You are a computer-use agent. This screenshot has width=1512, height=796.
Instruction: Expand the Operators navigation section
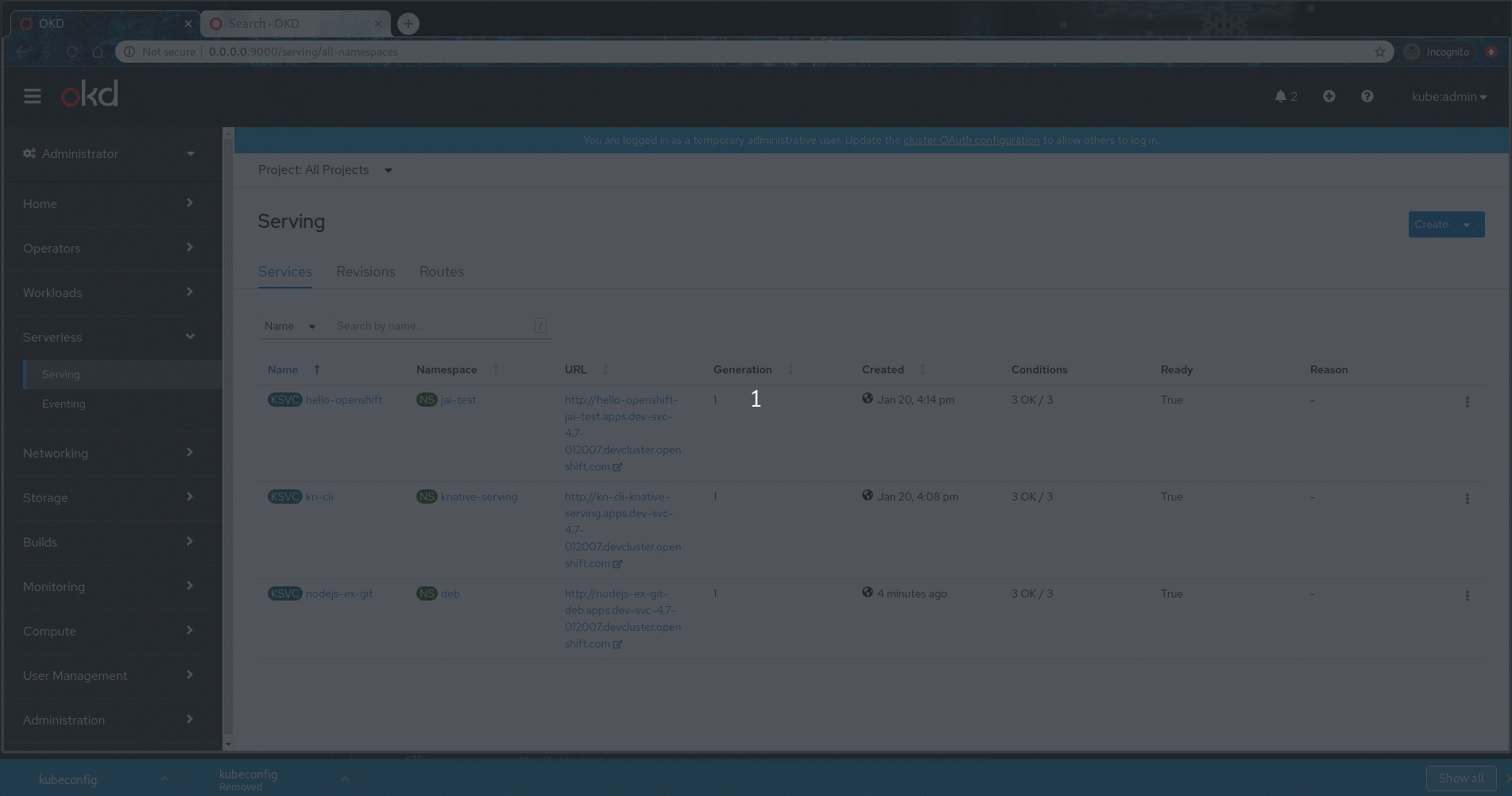[110, 248]
